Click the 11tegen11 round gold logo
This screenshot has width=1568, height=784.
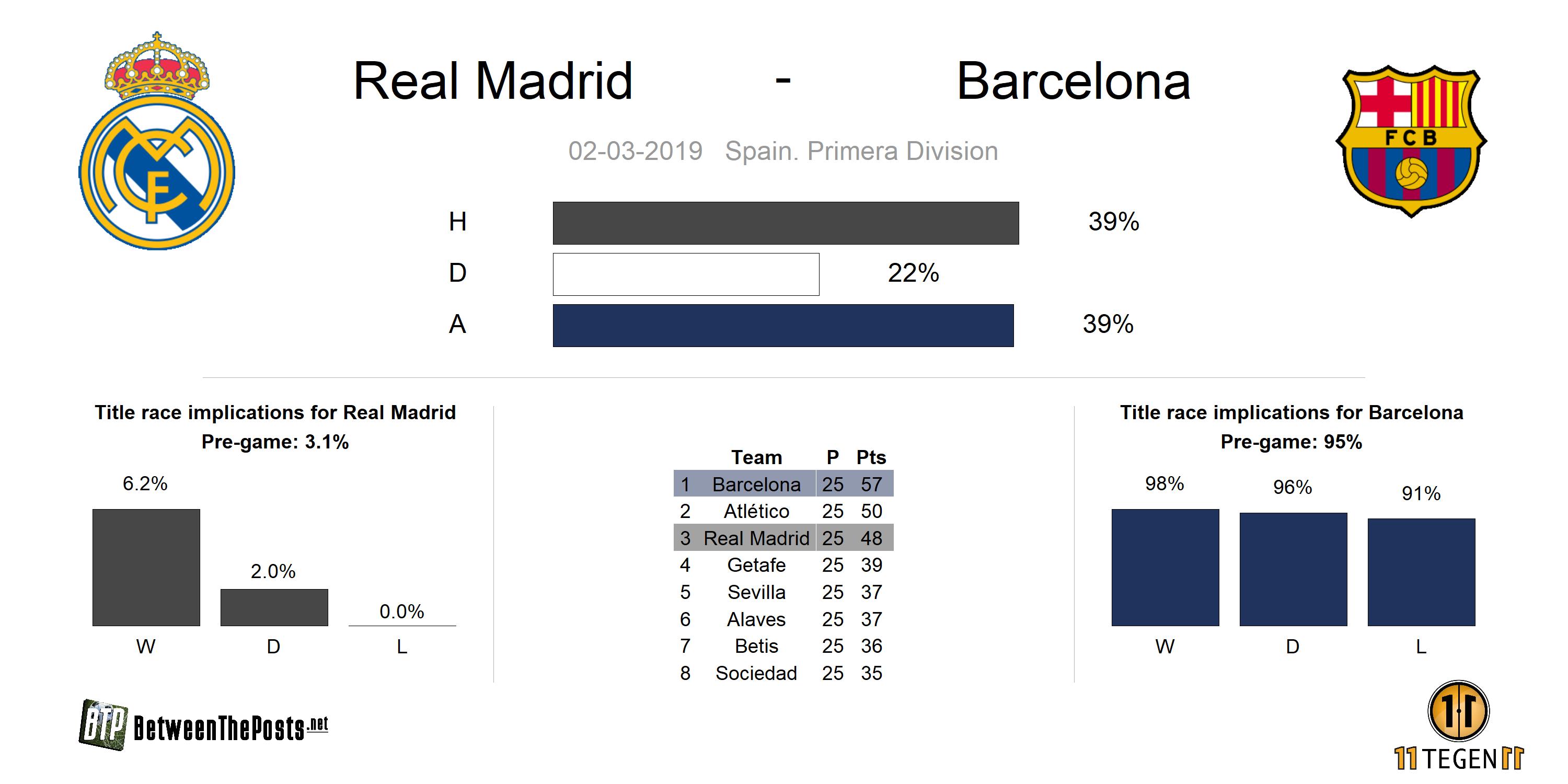coord(1458,711)
